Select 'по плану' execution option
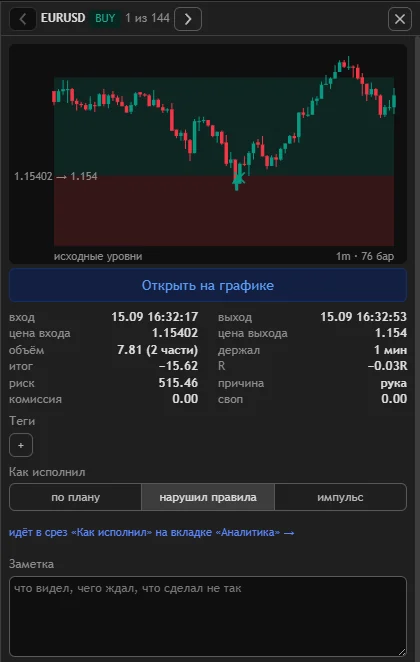Screen dimensions: 420x662 pyautogui.click(x=76, y=497)
